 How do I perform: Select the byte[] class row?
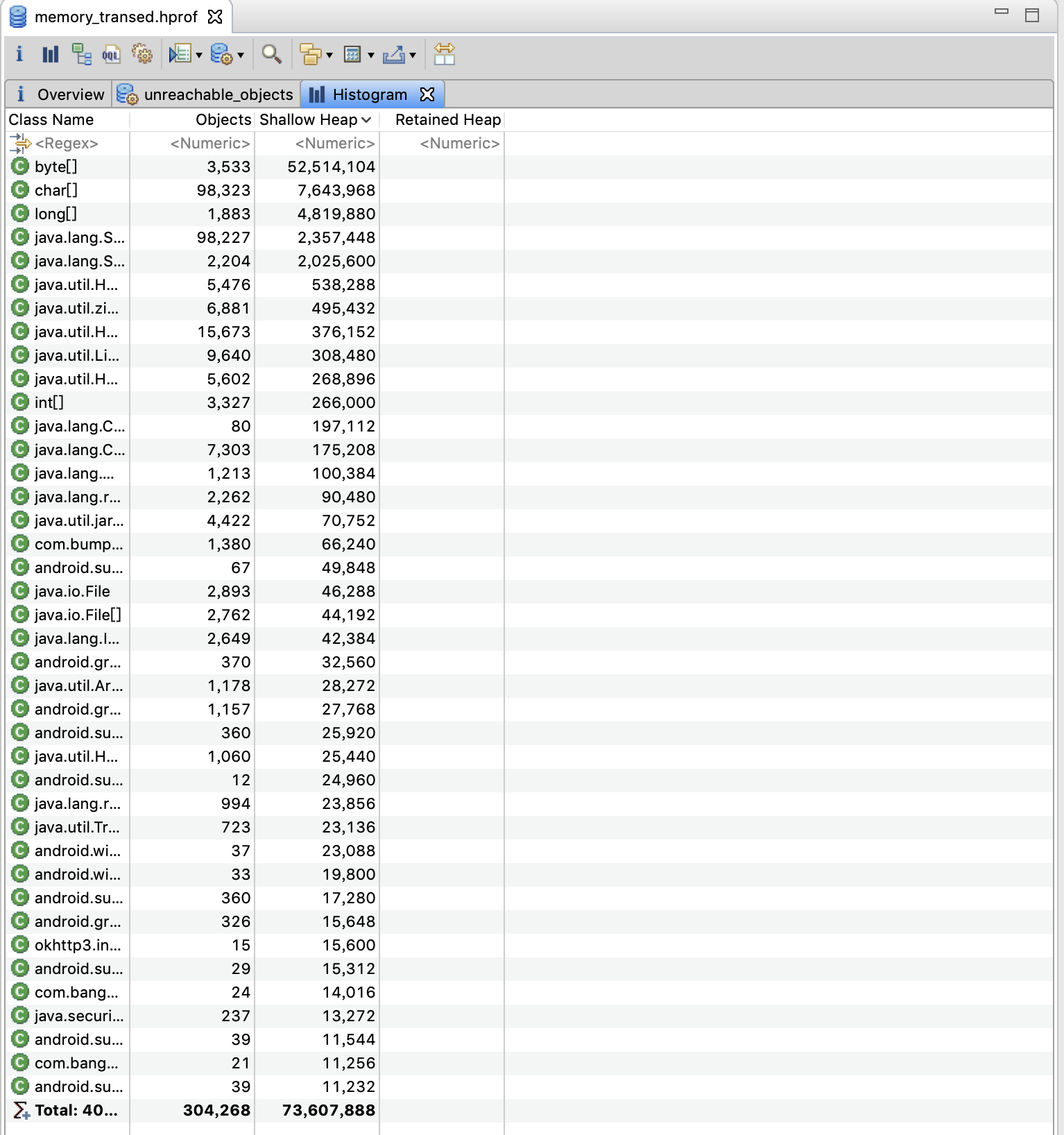[529, 167]
